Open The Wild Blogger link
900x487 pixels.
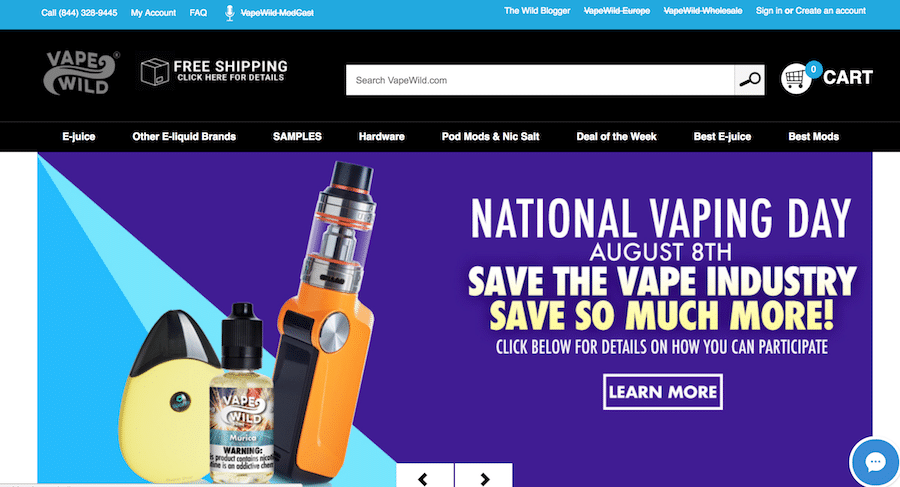[x=537, y=11]
